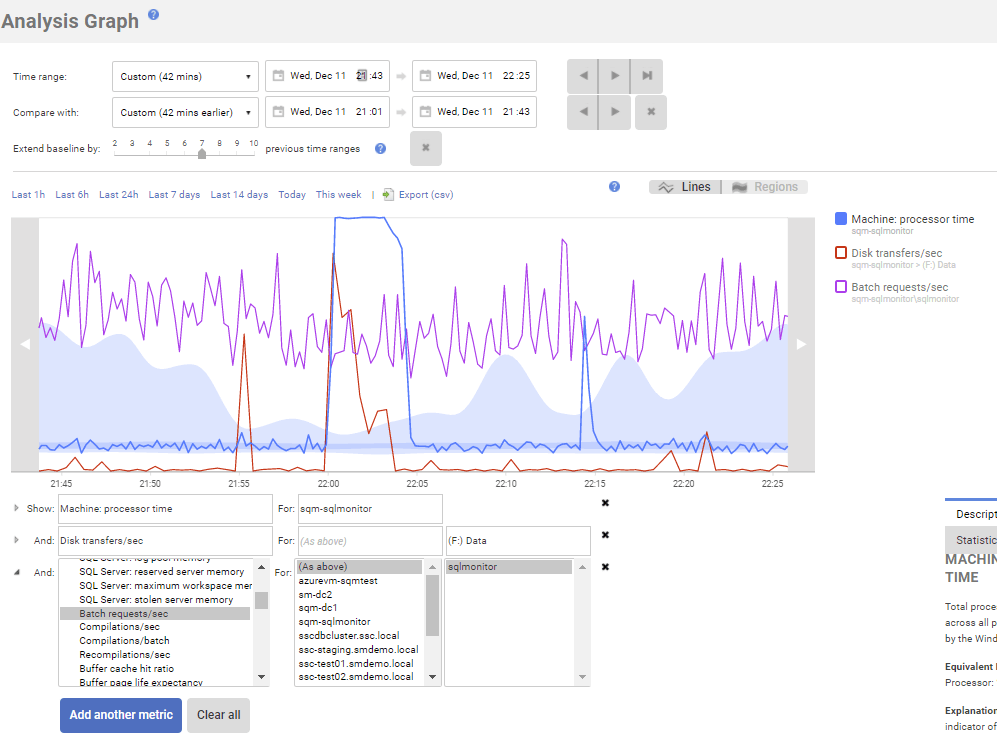997x740 pixels.
Task: Switch the chart to Regions view
Action: 766,186
